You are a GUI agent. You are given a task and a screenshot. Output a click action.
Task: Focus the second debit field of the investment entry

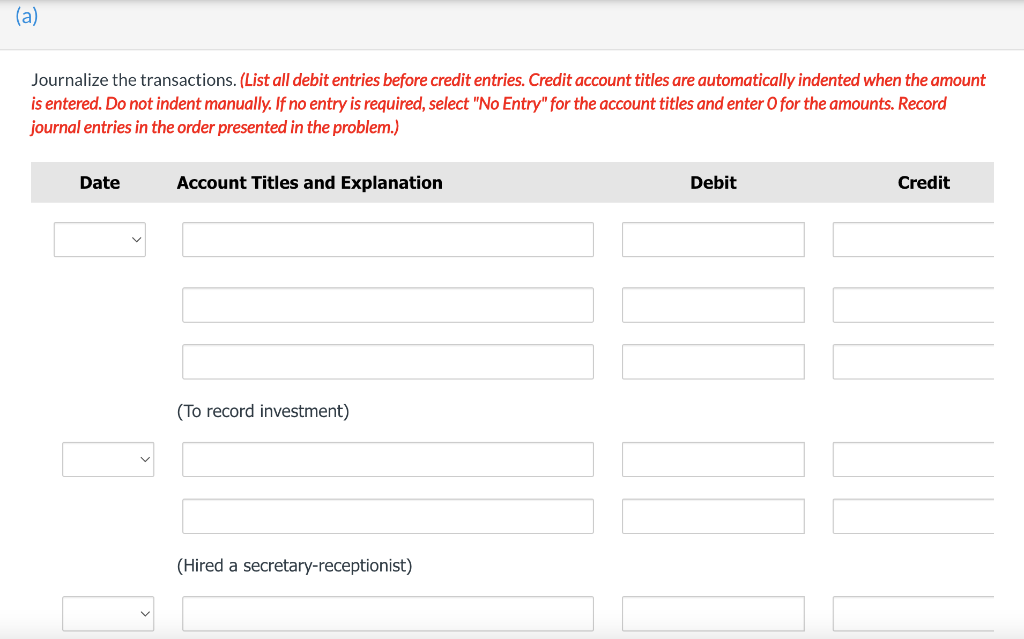[713, 305]
